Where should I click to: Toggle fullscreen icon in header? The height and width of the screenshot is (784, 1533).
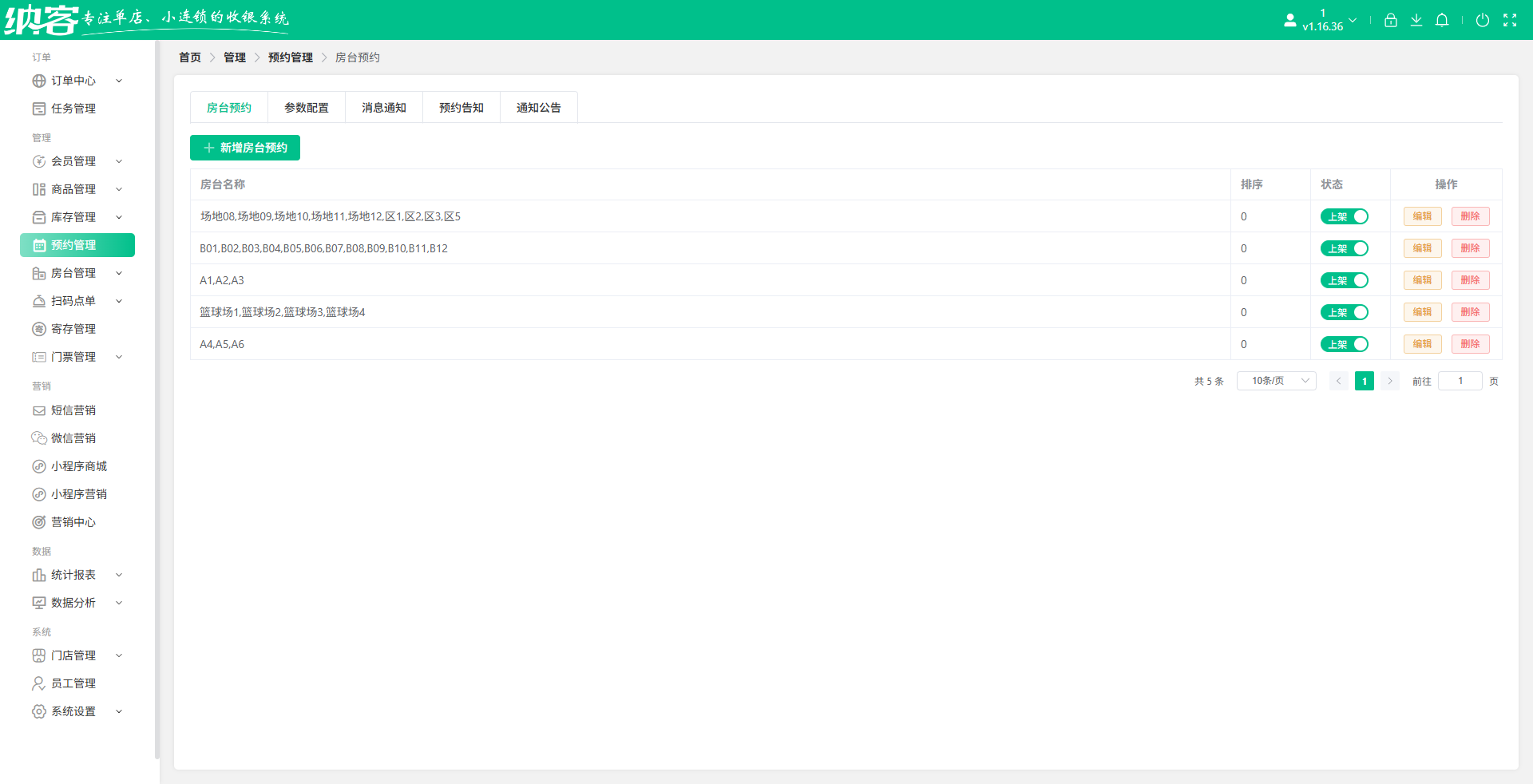tap(1510, 20)
